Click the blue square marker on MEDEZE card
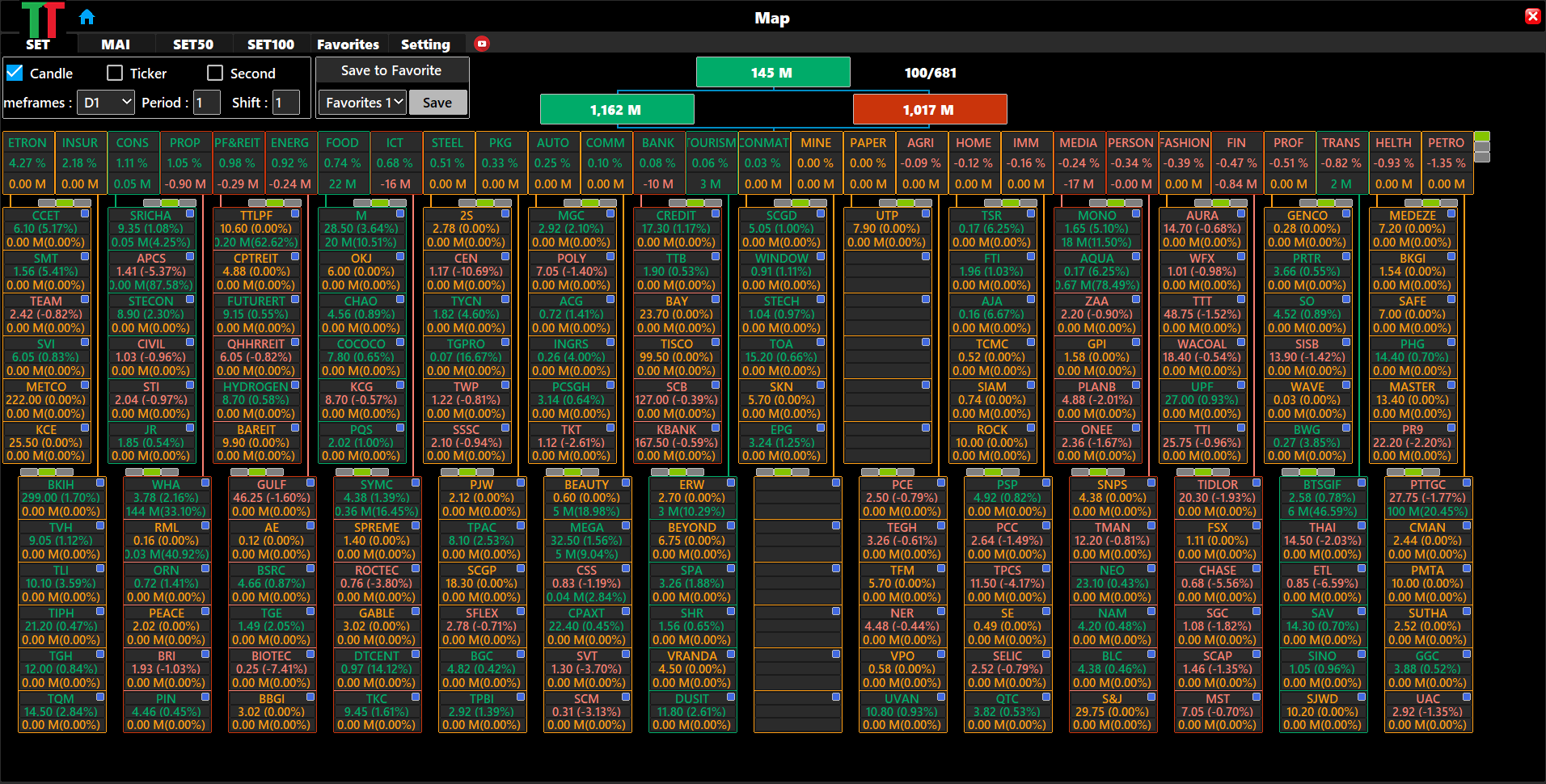 tap(1451, 214)
